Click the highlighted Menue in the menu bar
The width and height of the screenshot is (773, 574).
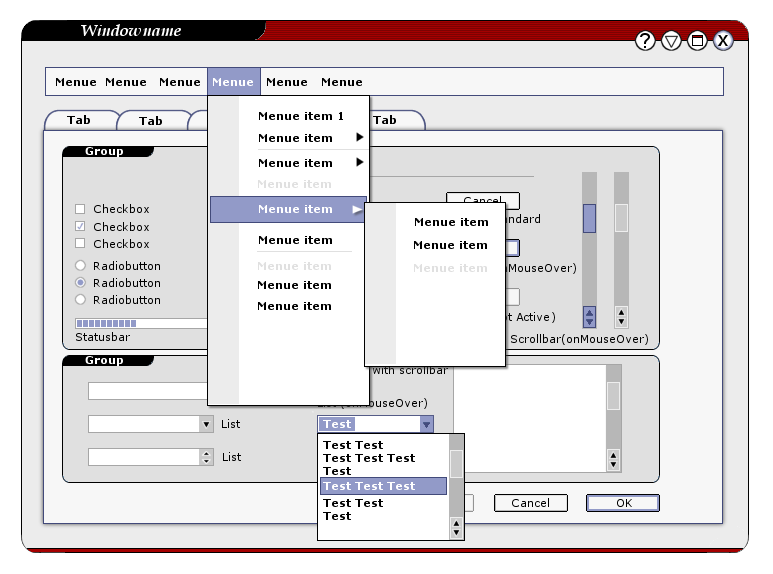click(234, 82)
